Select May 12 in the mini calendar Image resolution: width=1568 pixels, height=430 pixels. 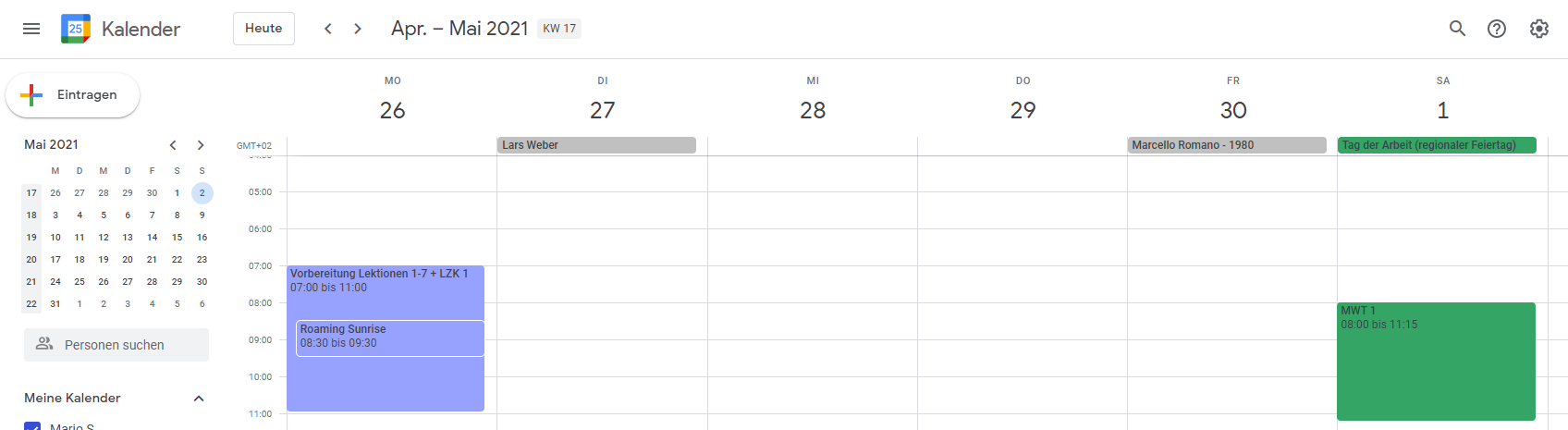(104, 238)
